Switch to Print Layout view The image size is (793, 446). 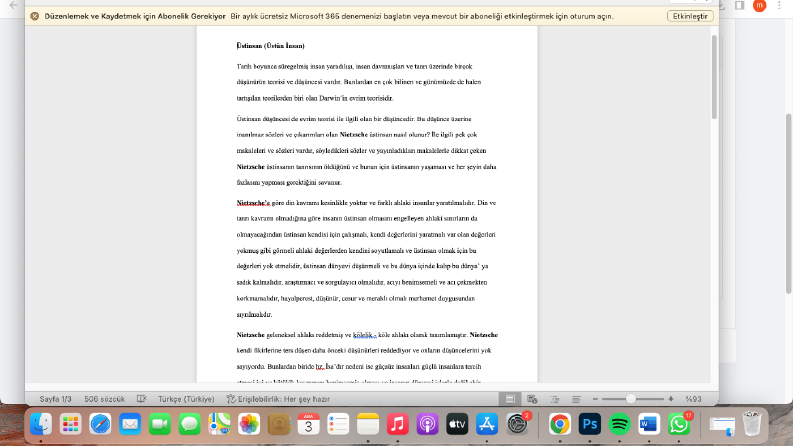coord(510,399)
